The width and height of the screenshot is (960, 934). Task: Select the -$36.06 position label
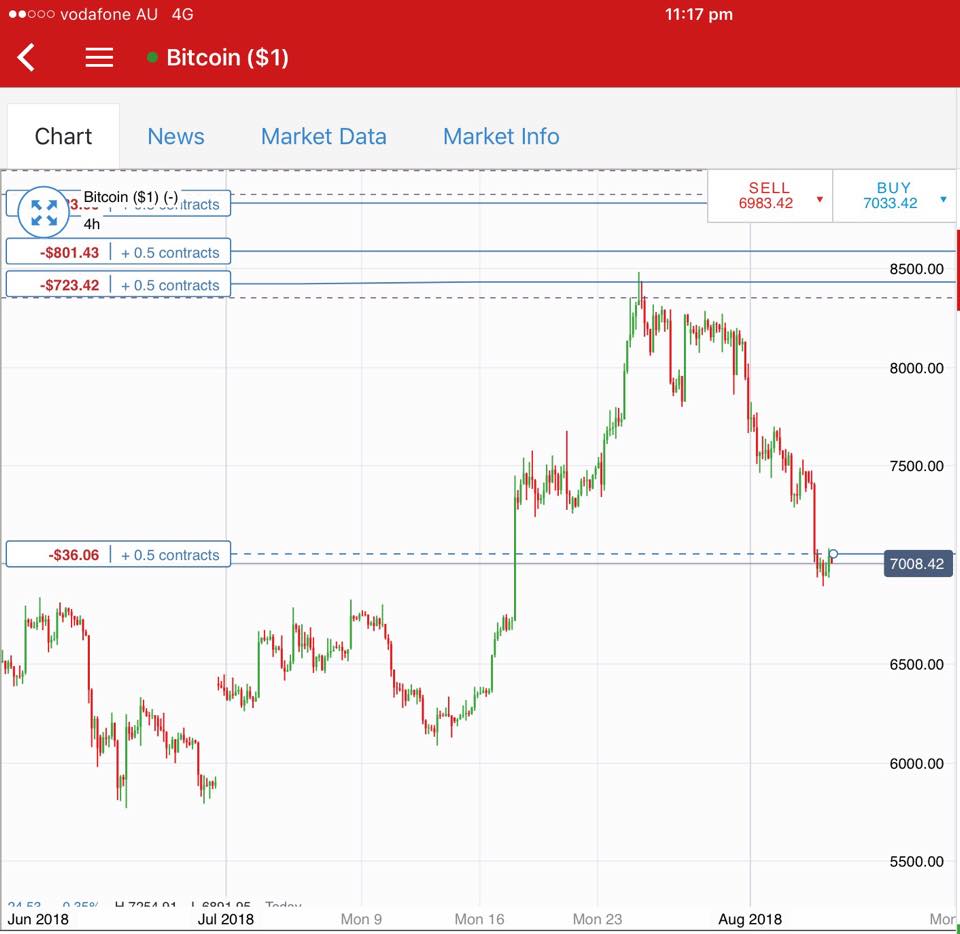(118, 555)
